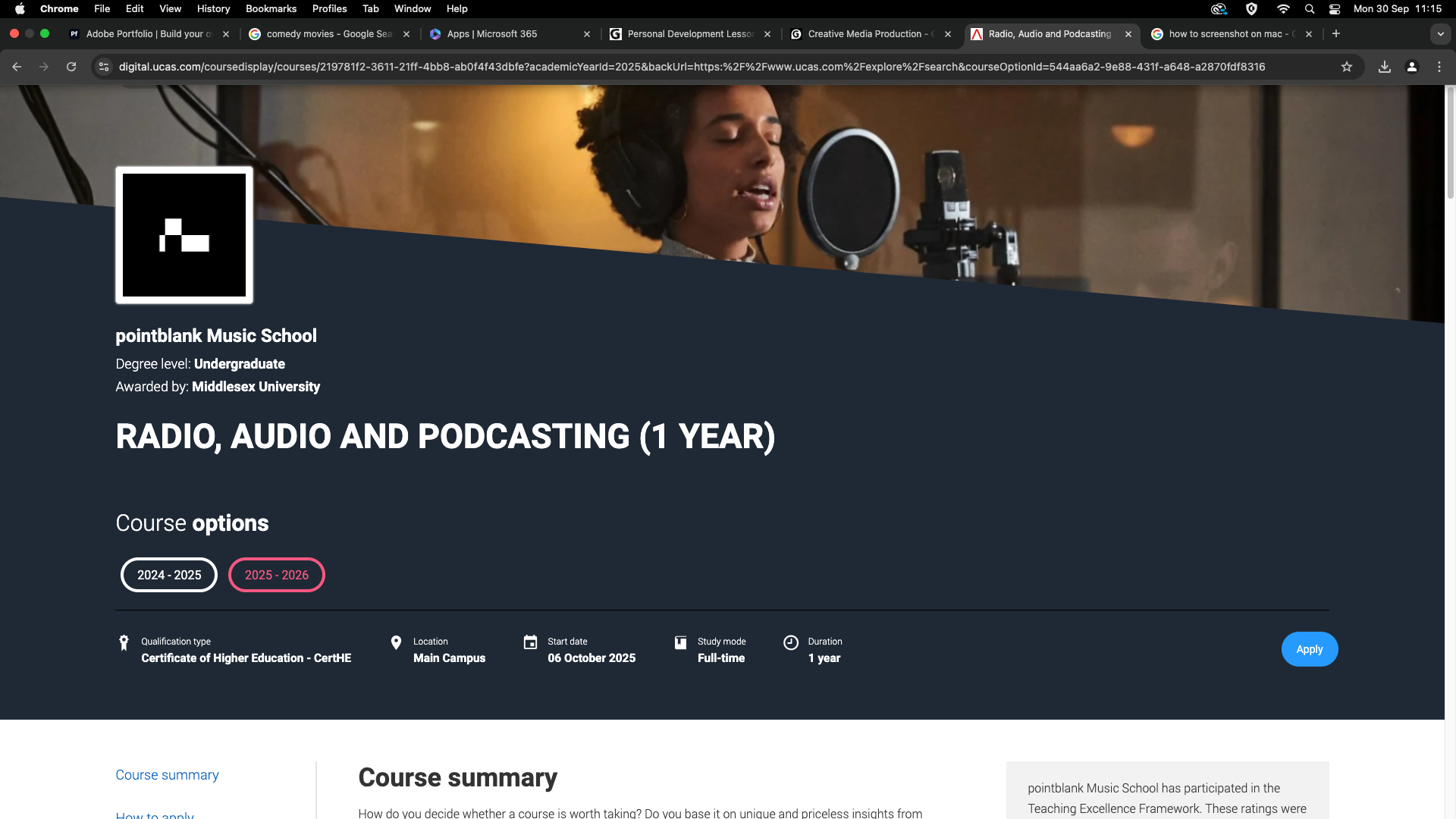Click the page vertical scrollbar
Screen dimensions: 1456x819
[x=1450, y=144]
